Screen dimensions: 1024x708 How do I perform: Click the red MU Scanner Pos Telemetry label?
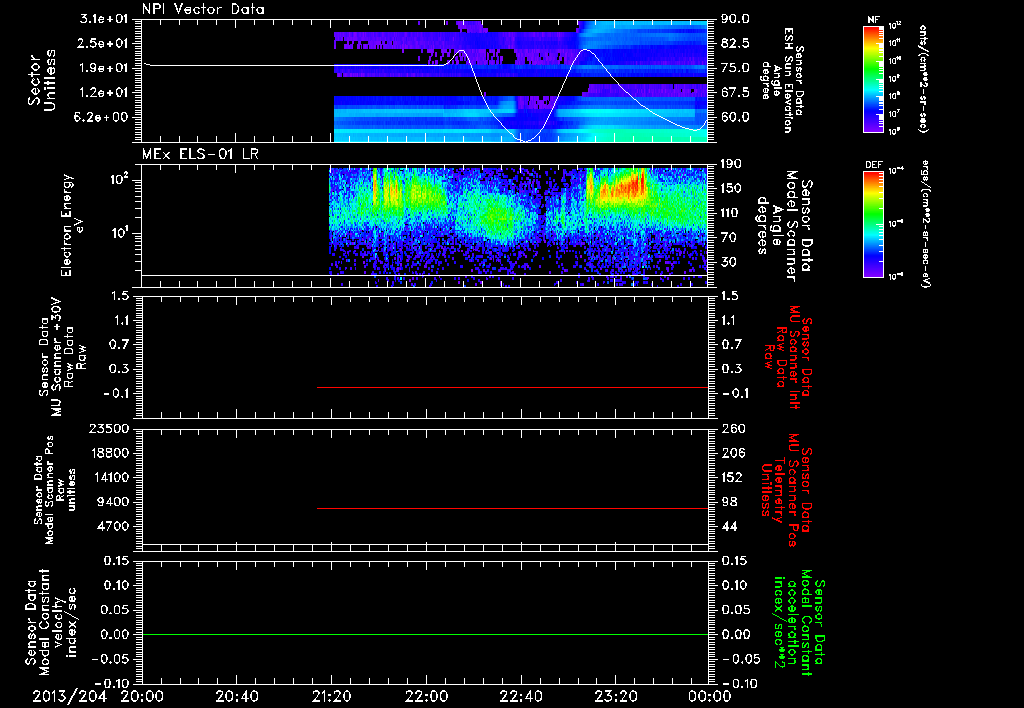point(787,490)
